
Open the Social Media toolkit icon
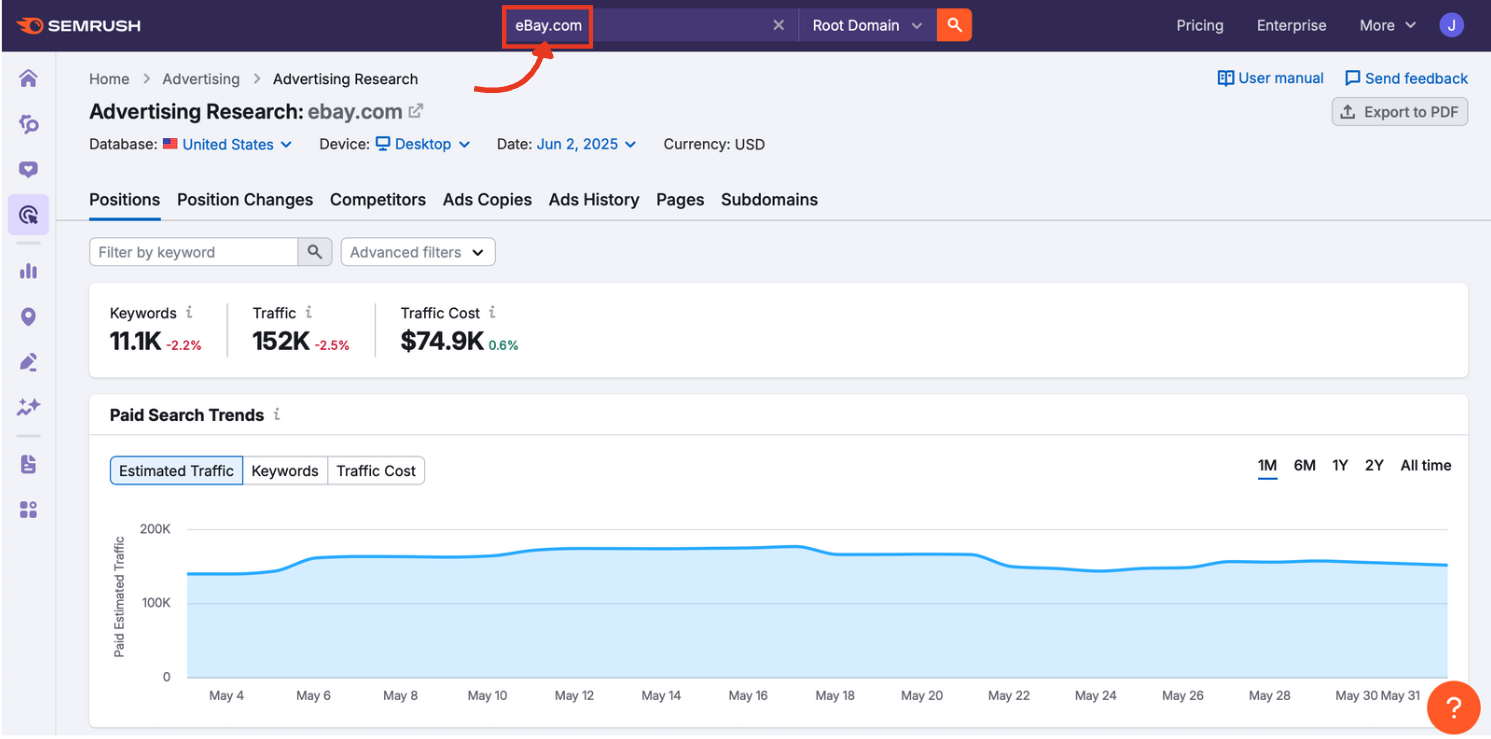(28, 168)
